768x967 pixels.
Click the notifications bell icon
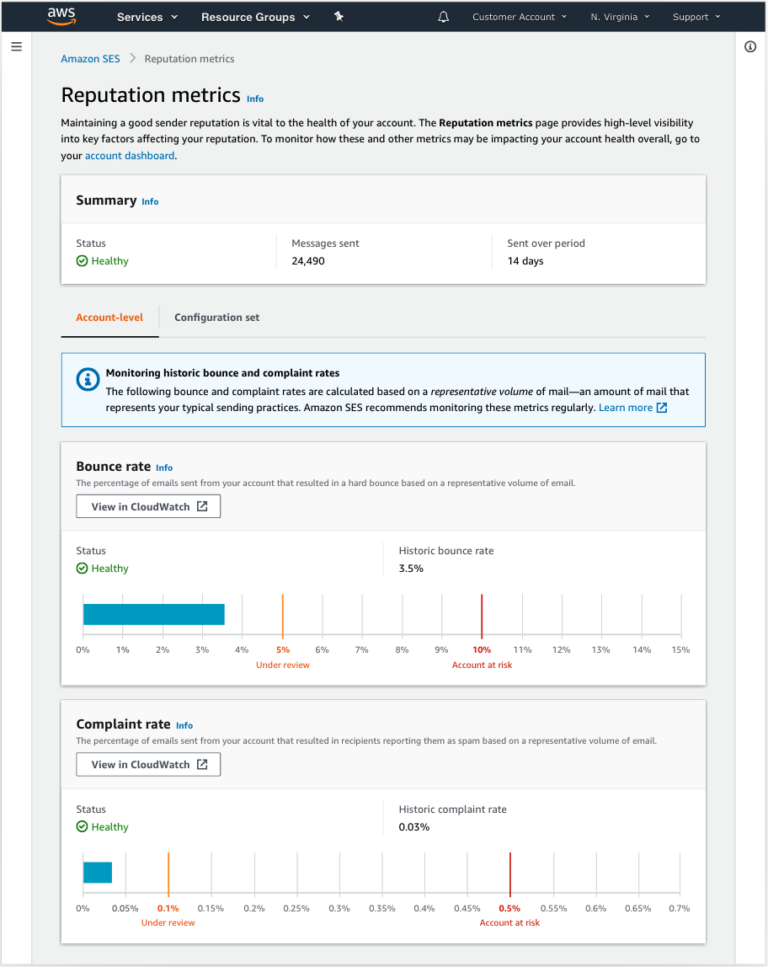click(443, 16)
